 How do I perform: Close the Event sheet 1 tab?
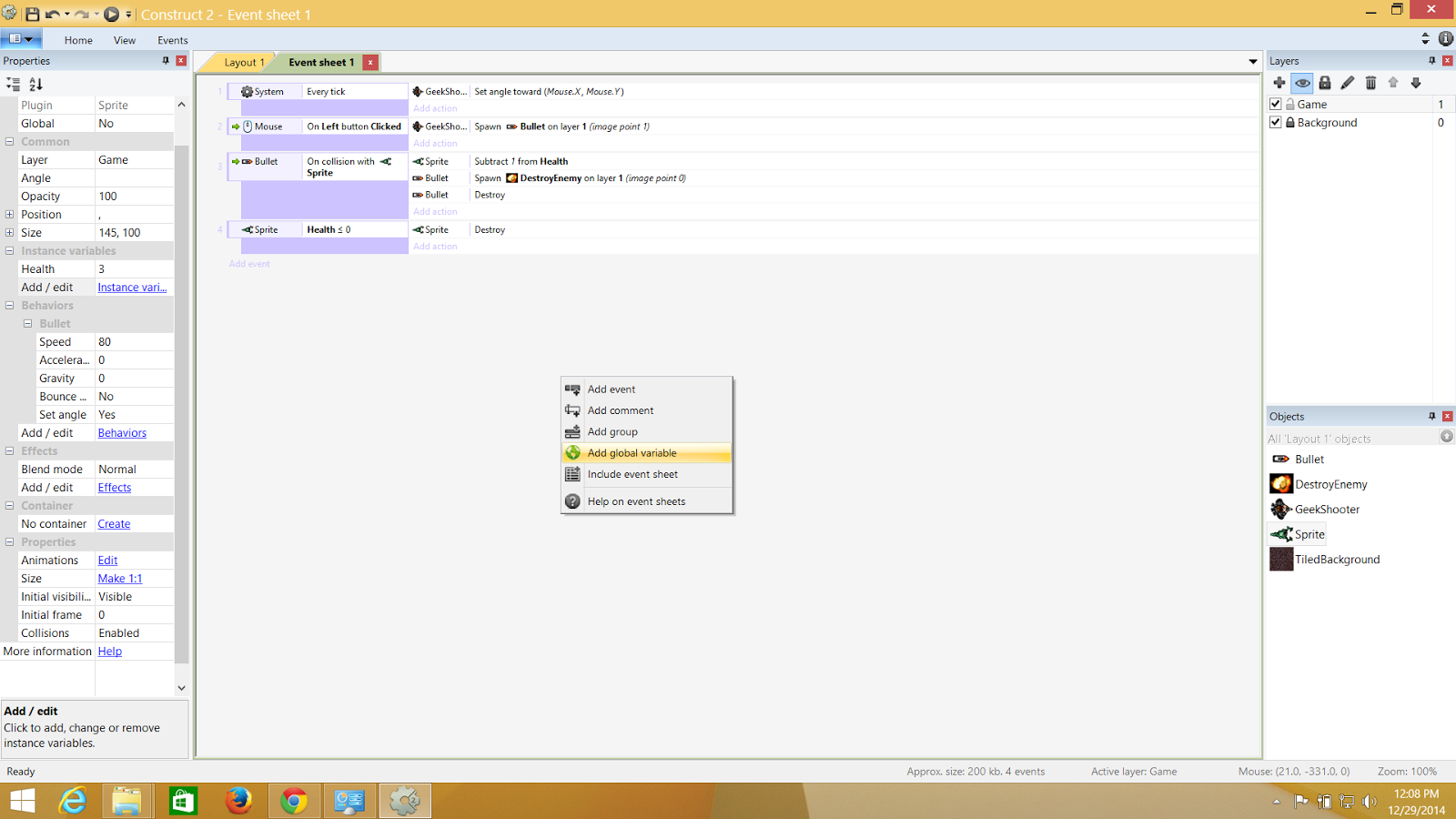[x=370, y=62]
